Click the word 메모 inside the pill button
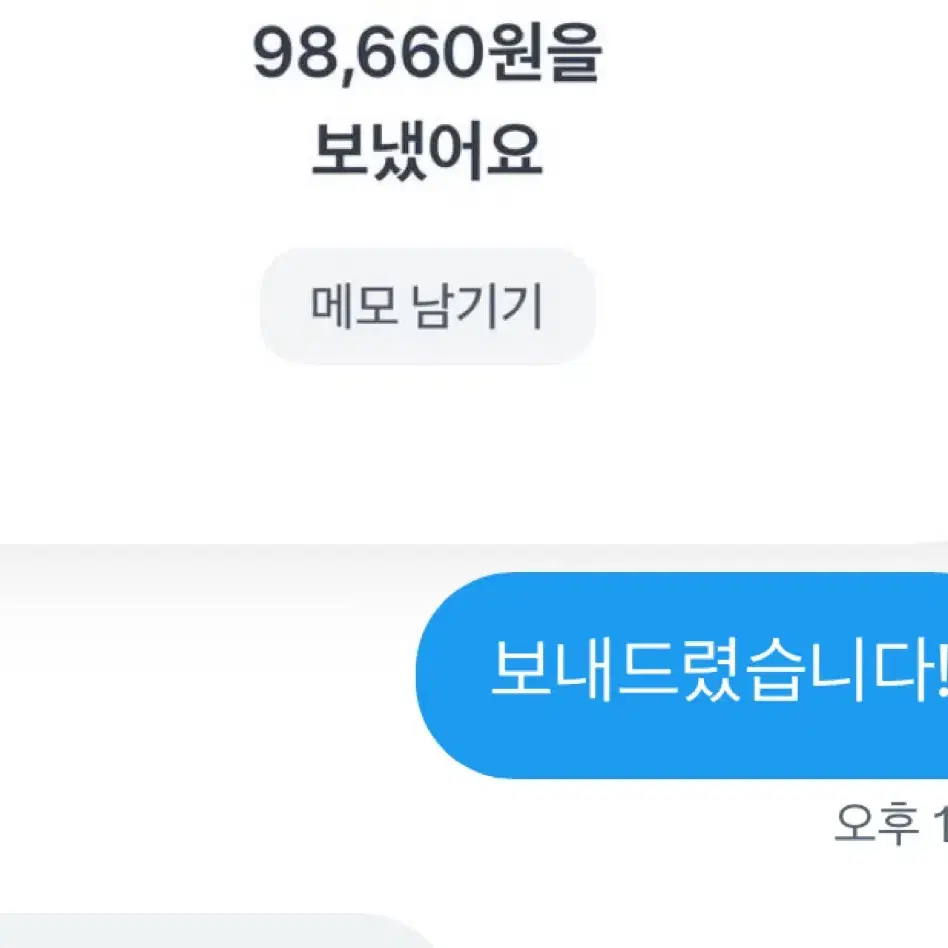Screen dimensions: 948x948 (x=354, y=306)
